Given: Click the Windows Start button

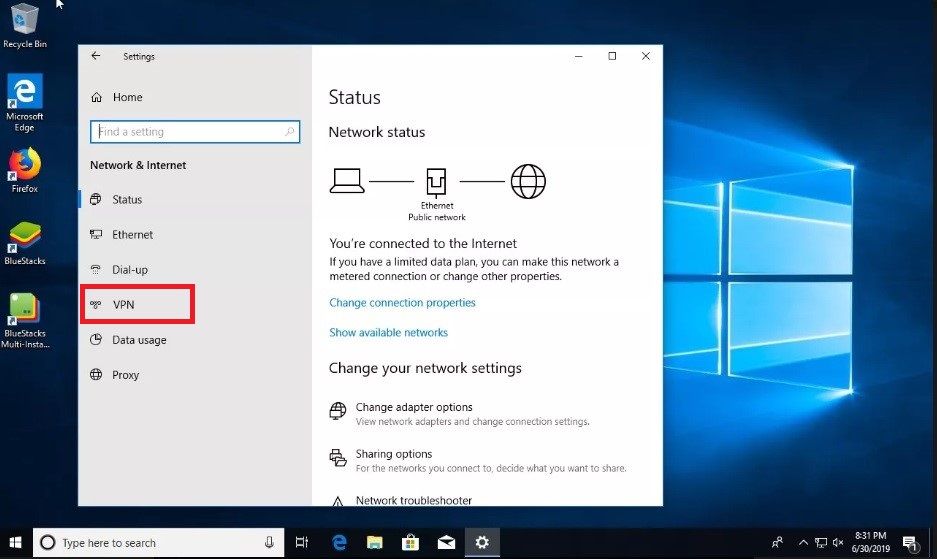Looking at the screenshot, I should [16, 542].
